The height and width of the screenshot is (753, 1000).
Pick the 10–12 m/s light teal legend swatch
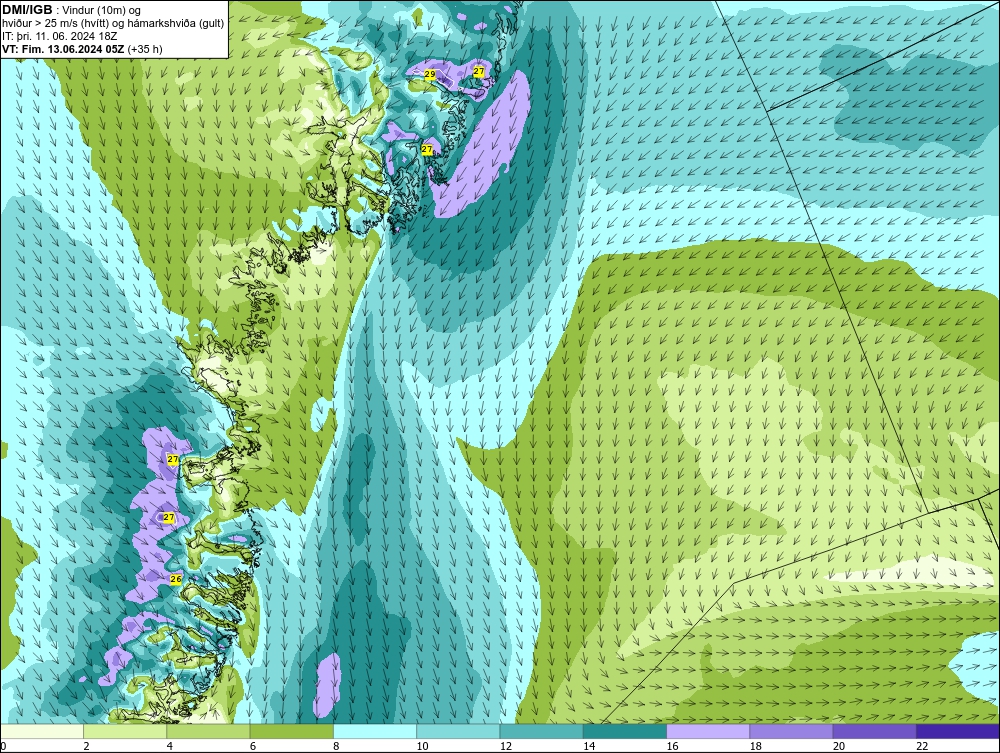[x=458, y=731]
